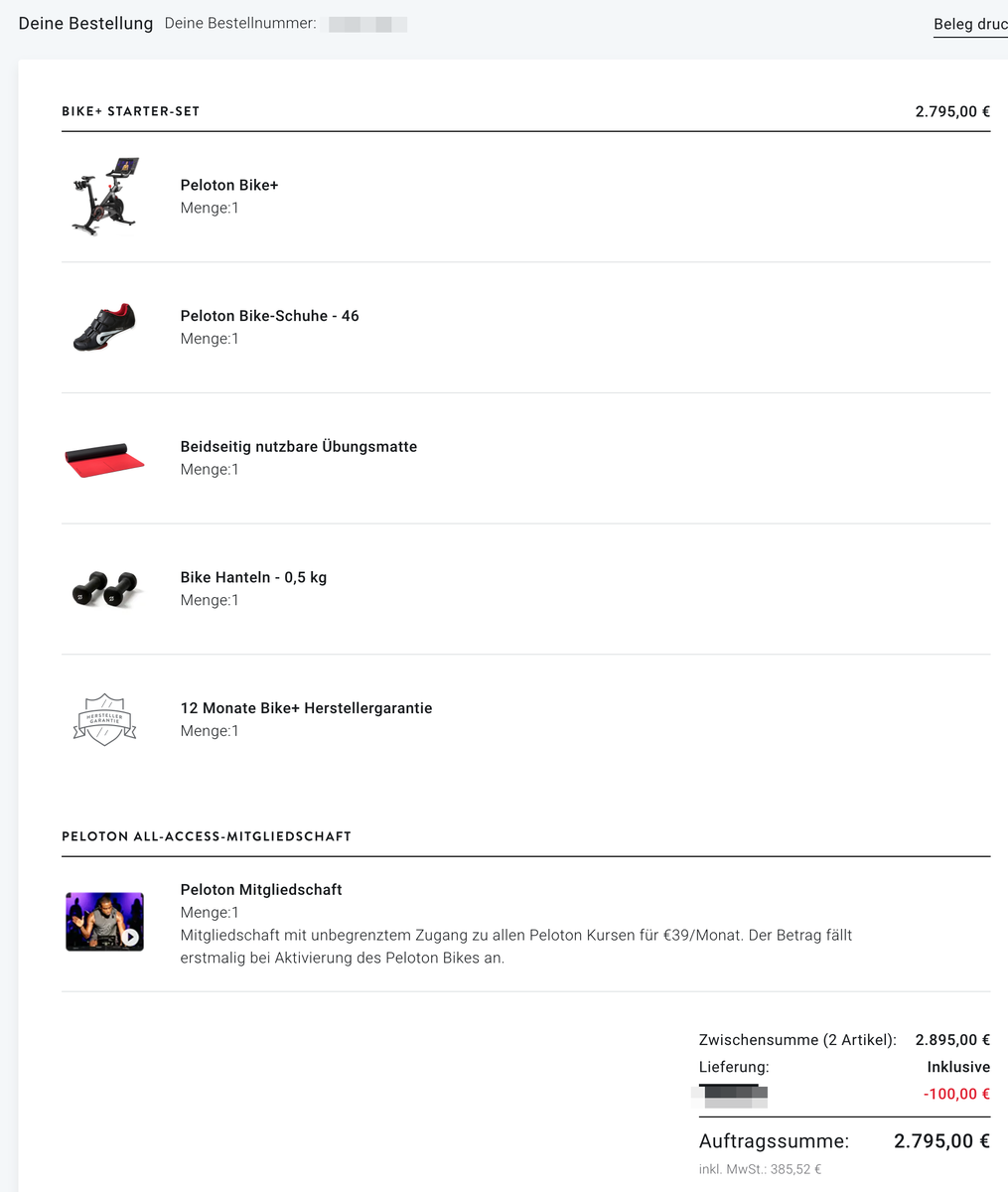The width and height of the screenshot is (1008, 1192).
Task: Click the bike shoes product image
Action: click(104, 327)
